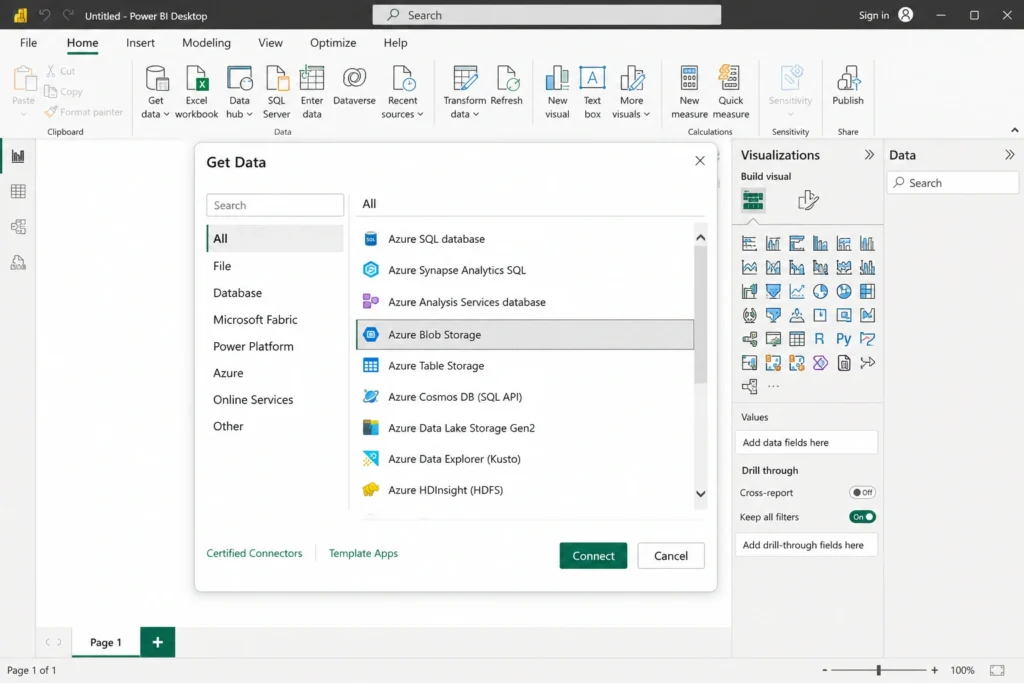Image resolution: width=1024 pixels, height=683 pixels.
Task: Expand Data hub dropdown
Action: click(249, 114)
